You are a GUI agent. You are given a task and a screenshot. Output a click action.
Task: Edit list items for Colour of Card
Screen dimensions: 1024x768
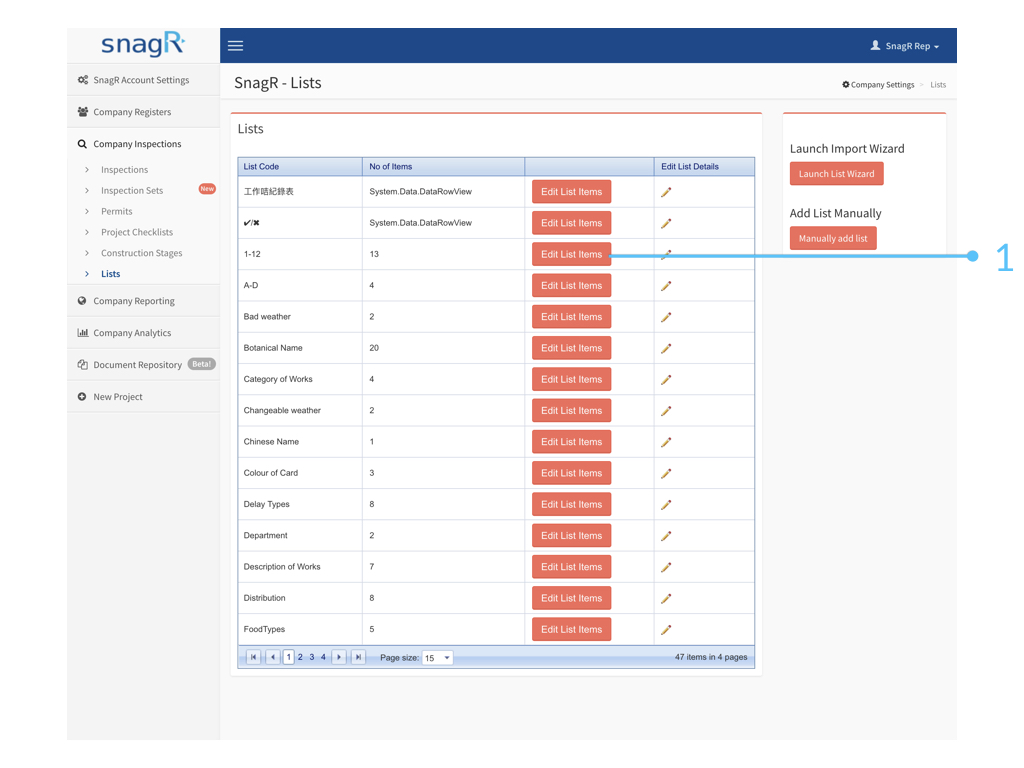571,473
